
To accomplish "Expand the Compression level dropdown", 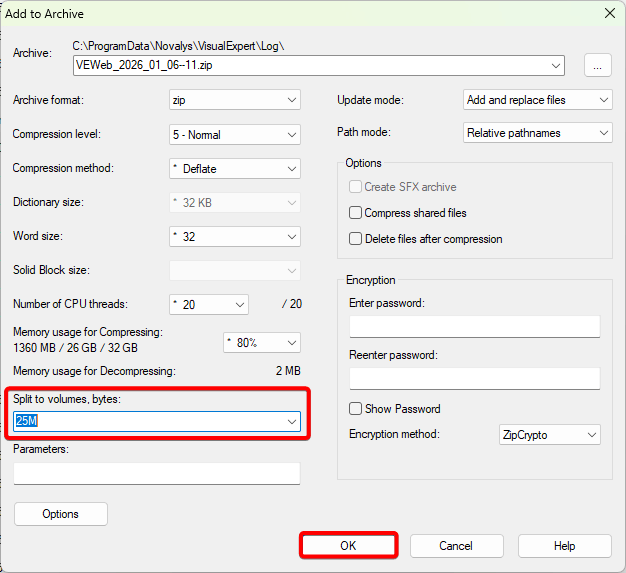I will point(234,134).
